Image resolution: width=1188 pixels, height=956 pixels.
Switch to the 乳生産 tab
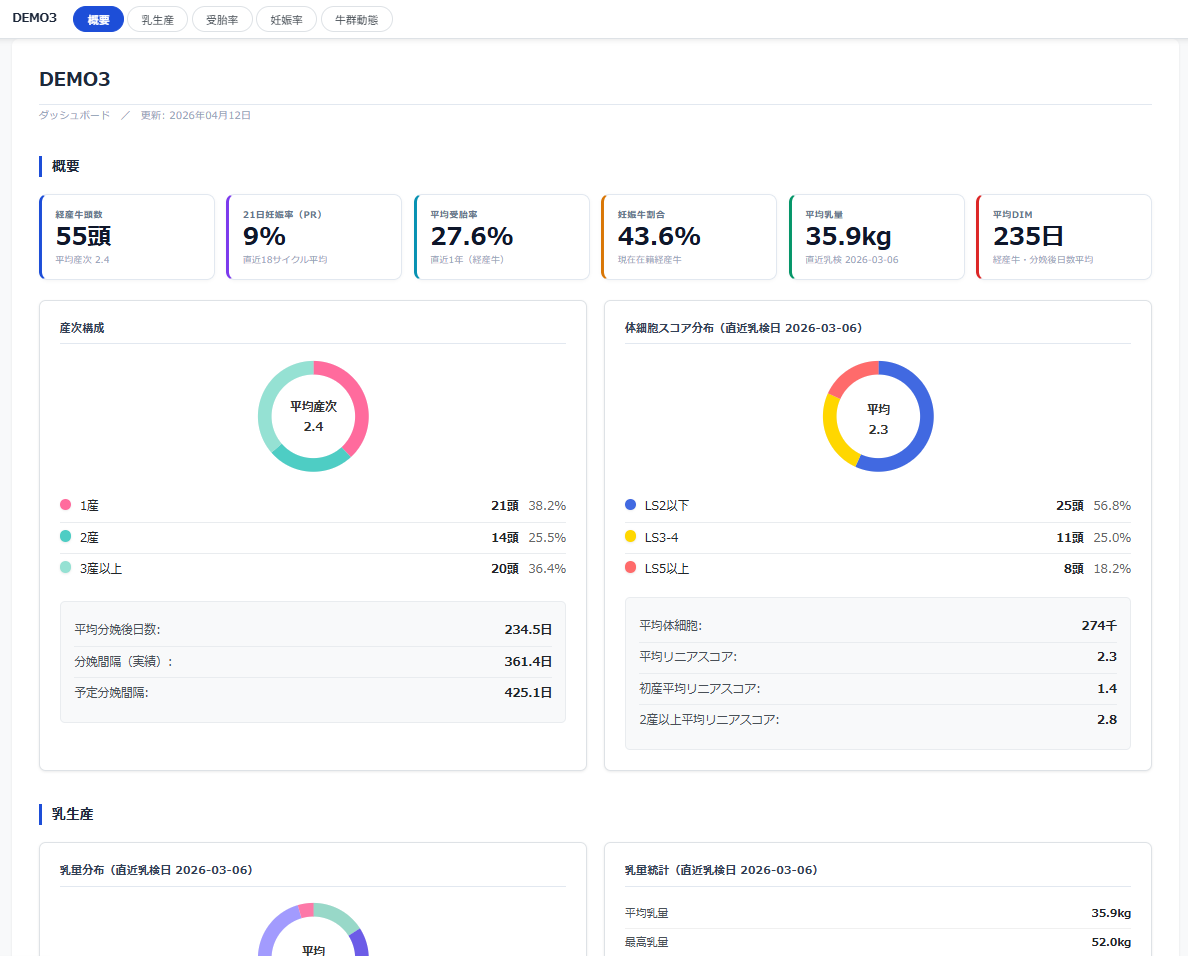coord(158,20)
